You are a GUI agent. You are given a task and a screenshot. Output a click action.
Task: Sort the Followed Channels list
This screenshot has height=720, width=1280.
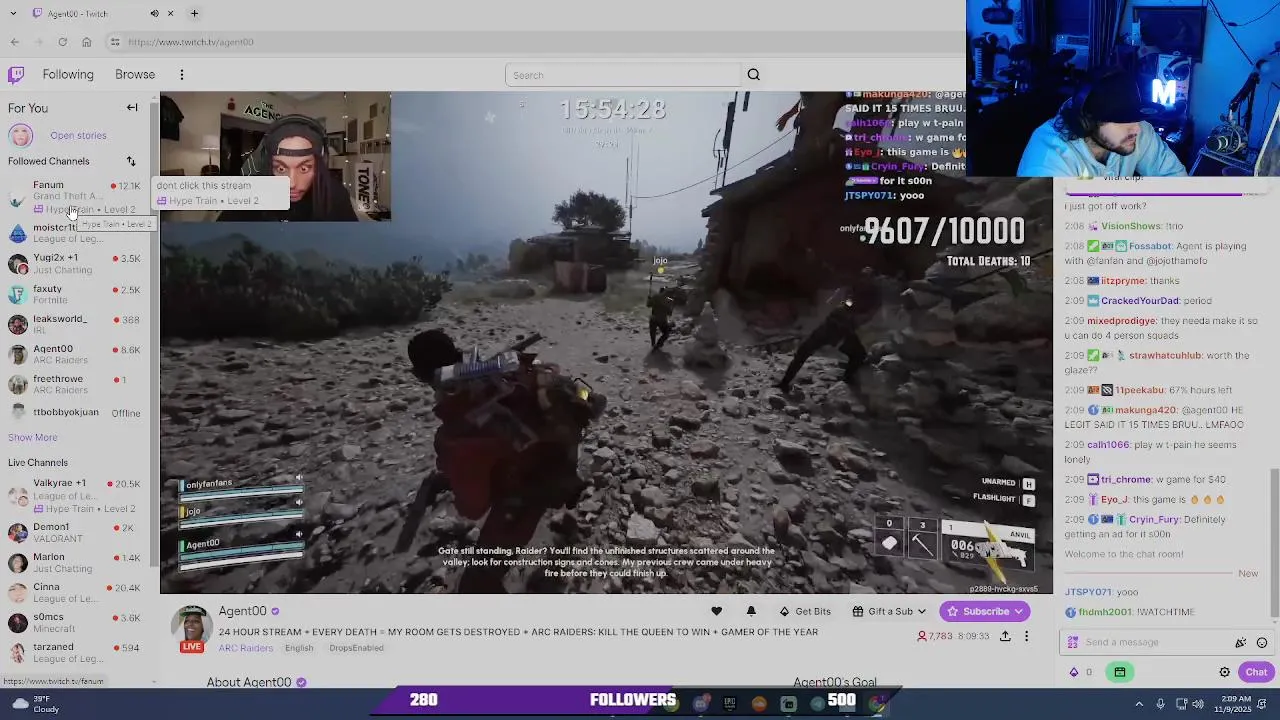[131, 162]
